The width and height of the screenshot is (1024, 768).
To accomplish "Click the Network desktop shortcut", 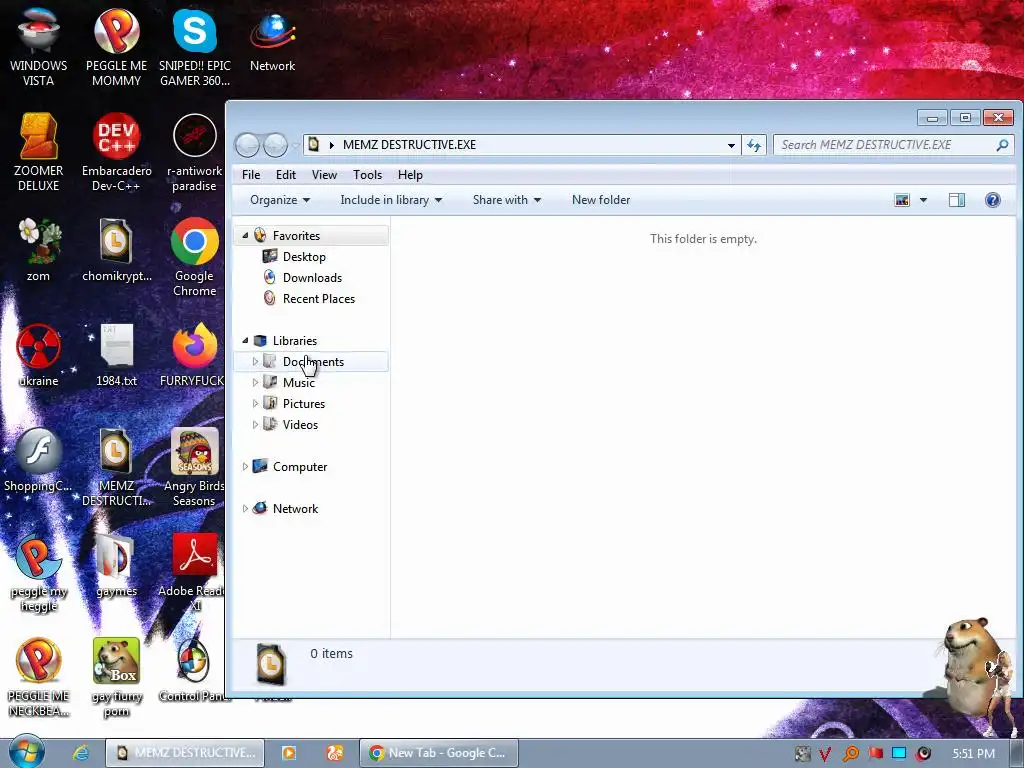I will pos(272,40).
